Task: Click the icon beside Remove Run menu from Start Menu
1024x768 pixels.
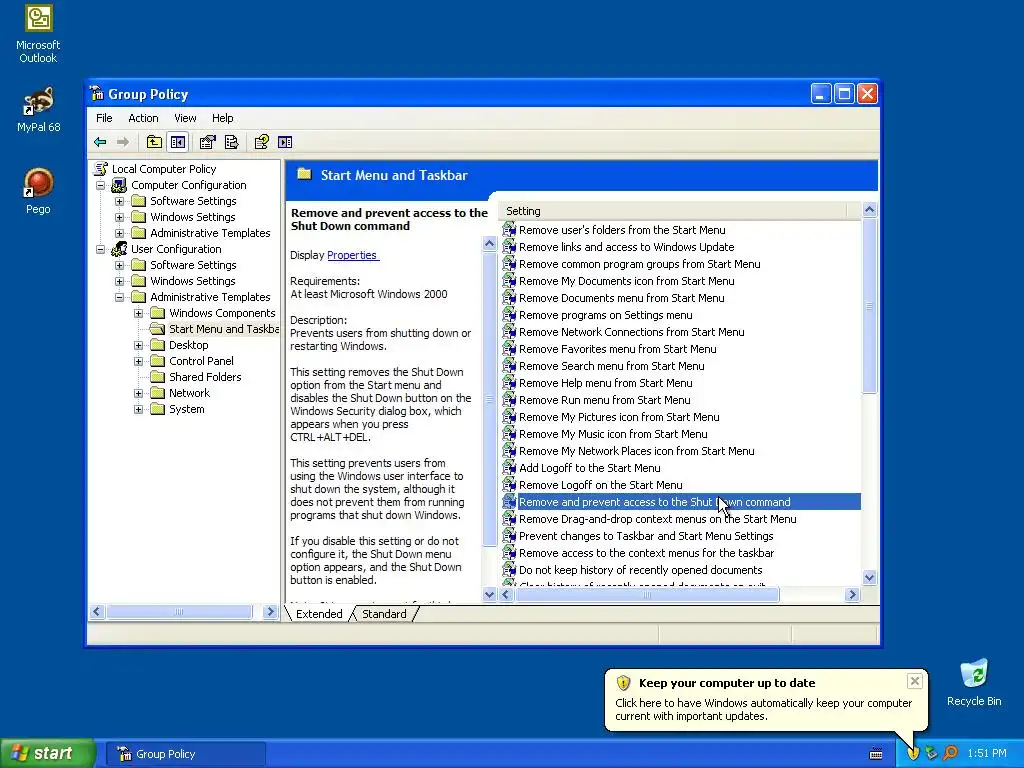Action: pyautogui.click(x=509, y=400)
